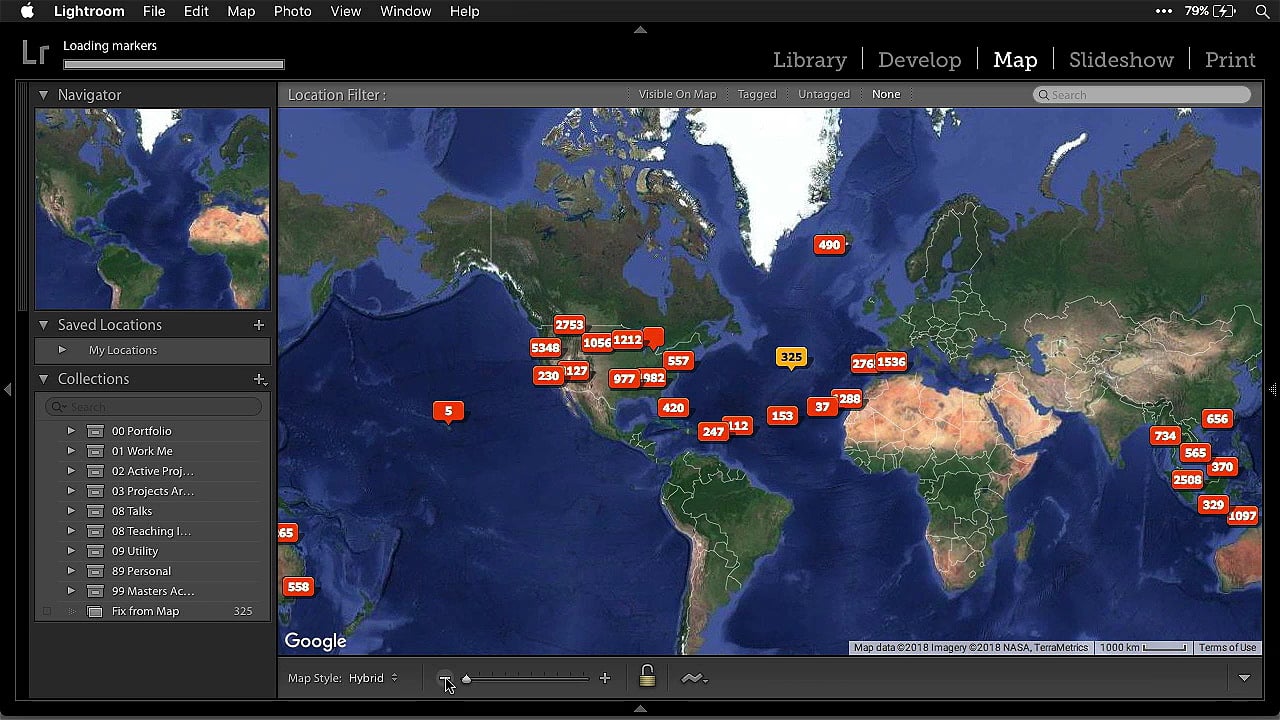The image size is (1280, 720).
Task: Collapse the Collections panel
Action: click(x=43, y=379)
